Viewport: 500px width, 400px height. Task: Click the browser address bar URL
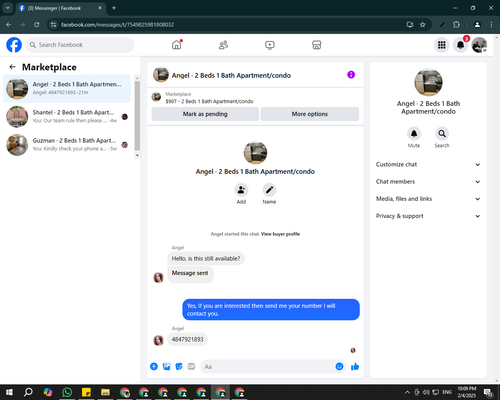[117, 25]
